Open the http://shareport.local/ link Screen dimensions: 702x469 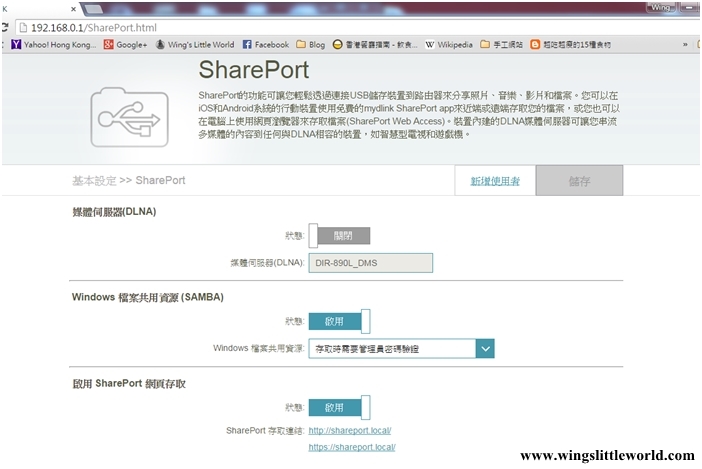click(x=351, y=431)
